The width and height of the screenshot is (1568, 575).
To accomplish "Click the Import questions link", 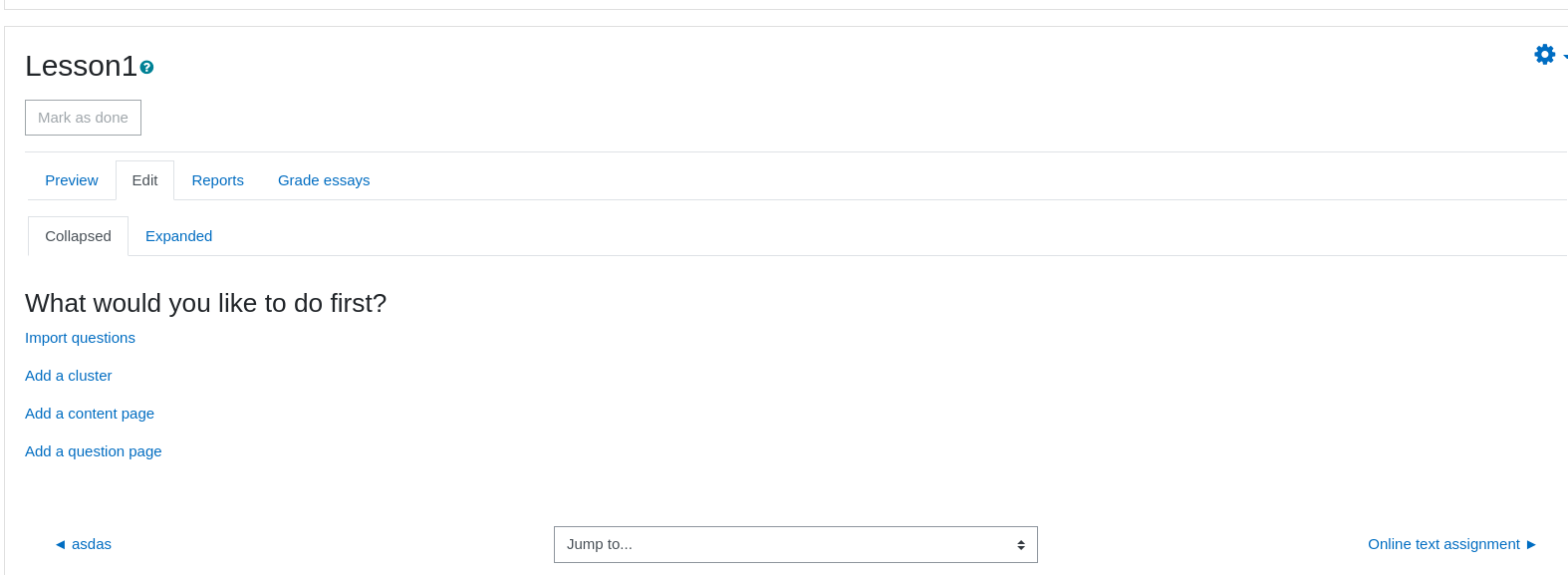I will pyautogui.click(x=80, y=338).
